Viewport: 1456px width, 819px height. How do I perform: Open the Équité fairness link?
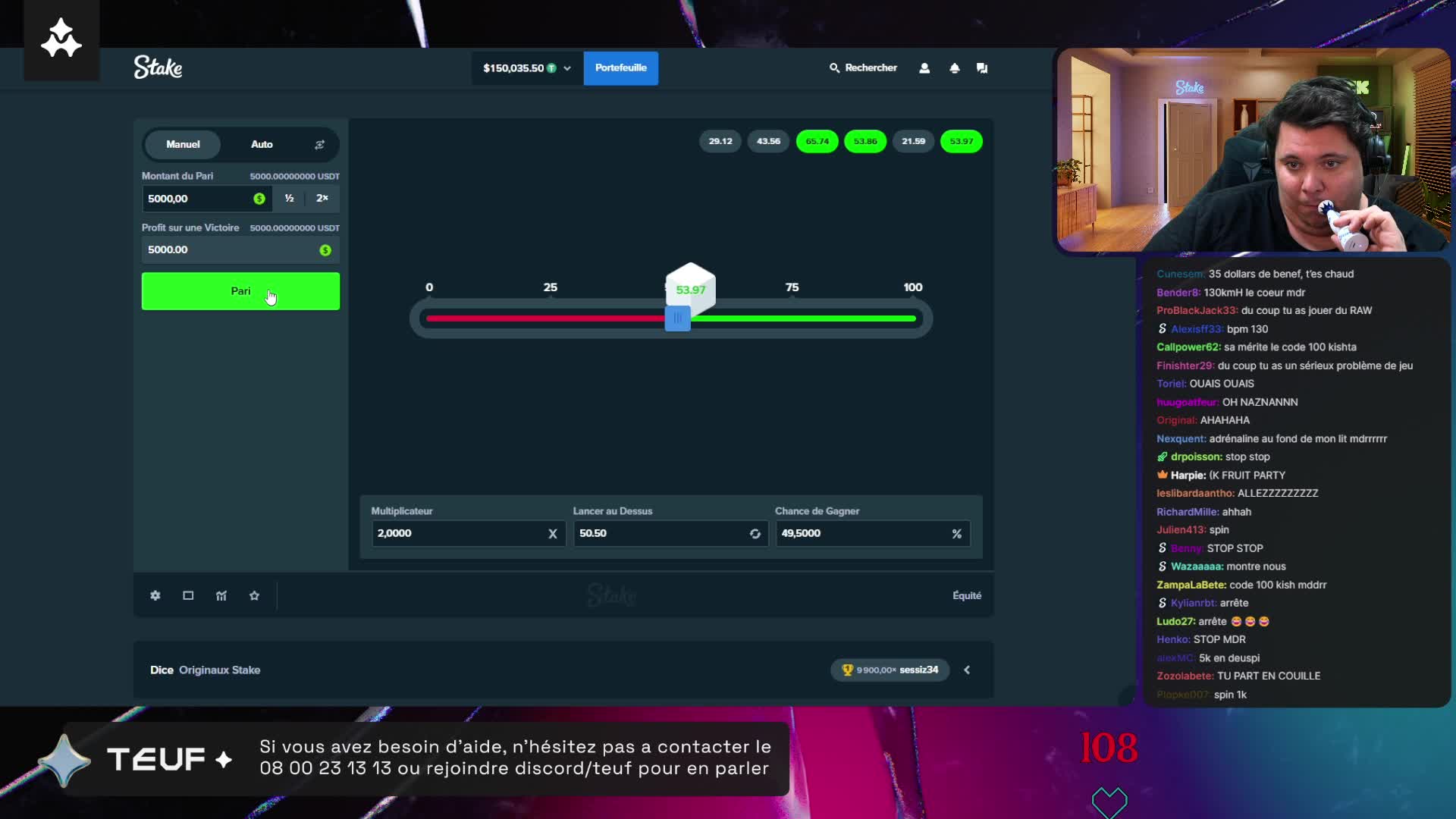pos(967,596)
